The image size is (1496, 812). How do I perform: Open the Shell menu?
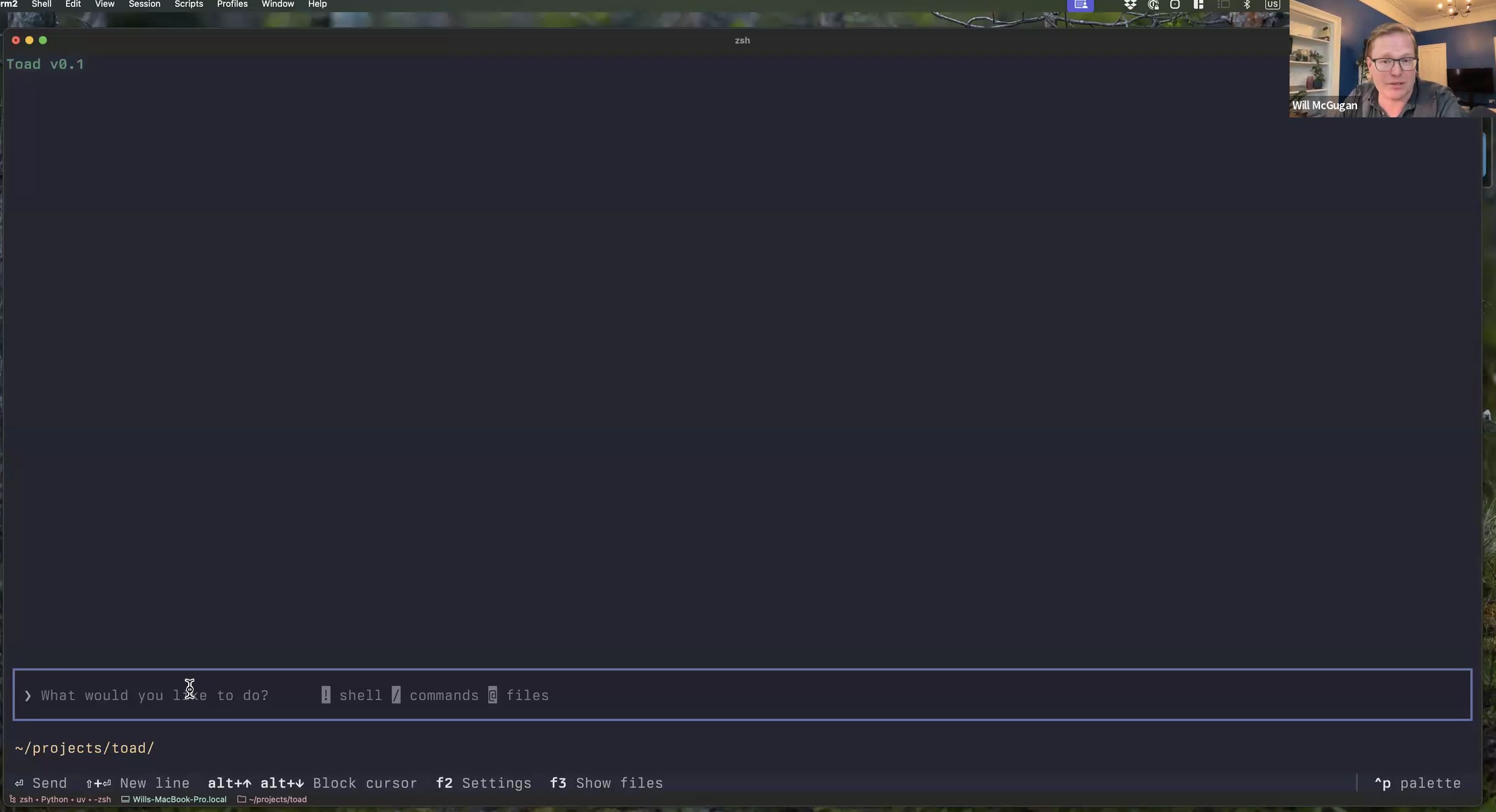[41, 5]
